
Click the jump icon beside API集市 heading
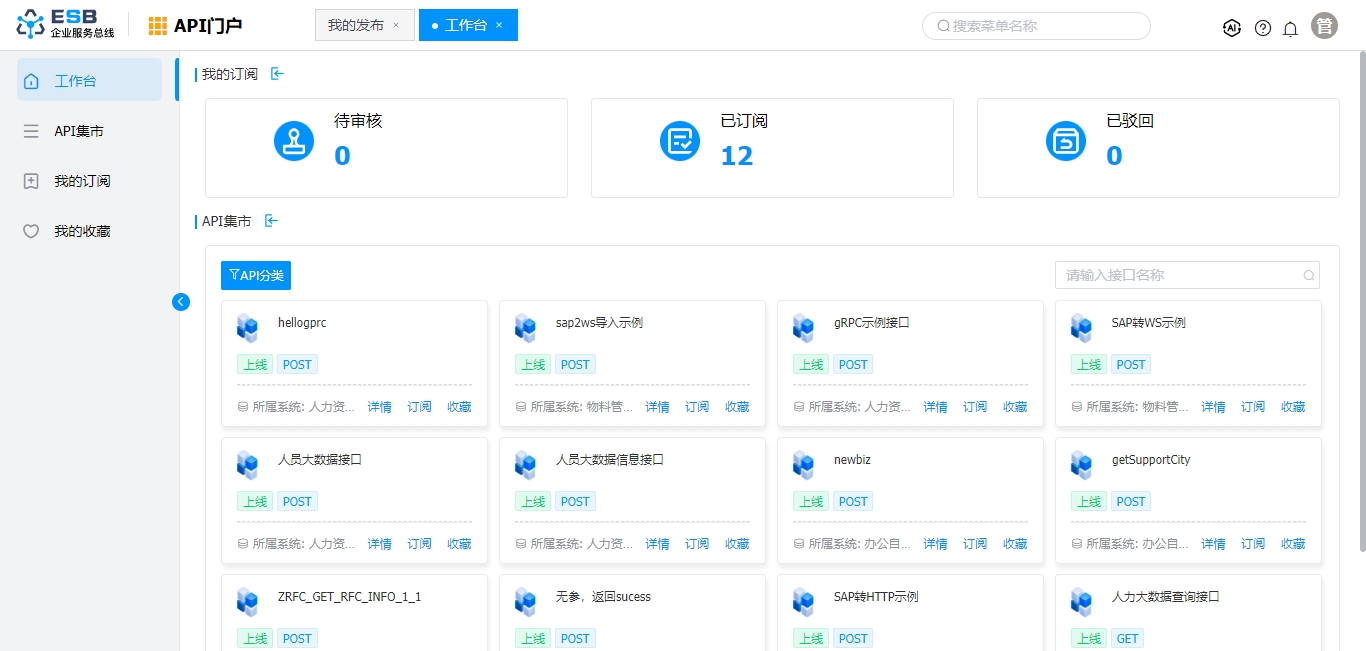coord(271,221)
